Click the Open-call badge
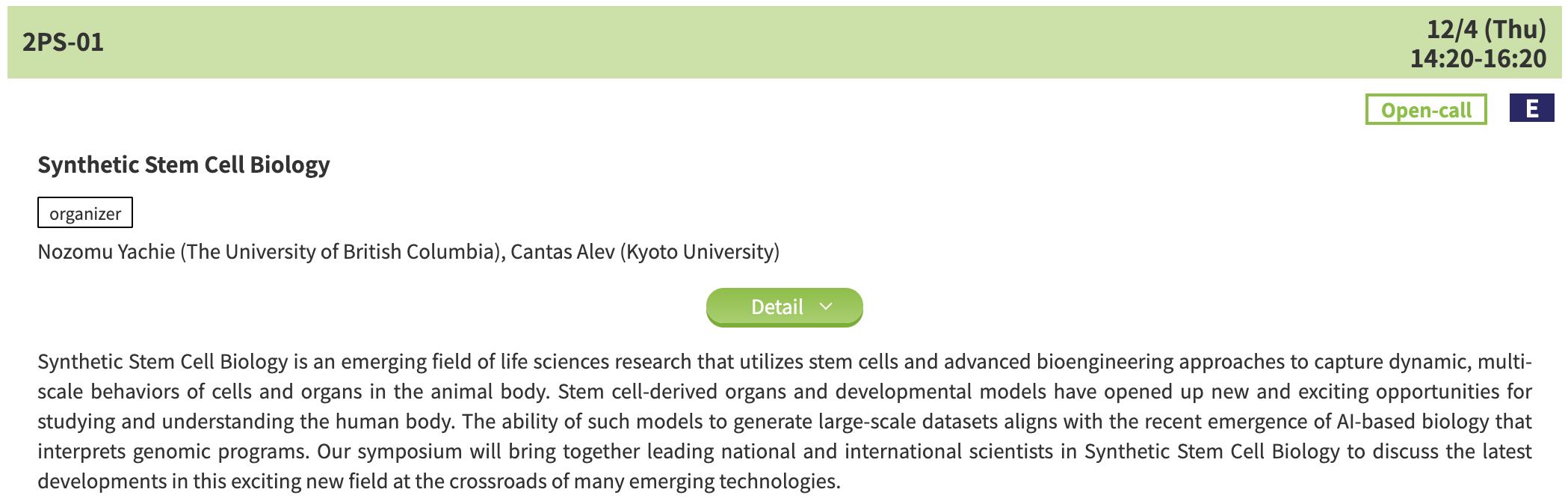The image size is (1568, 504). 1425,110
